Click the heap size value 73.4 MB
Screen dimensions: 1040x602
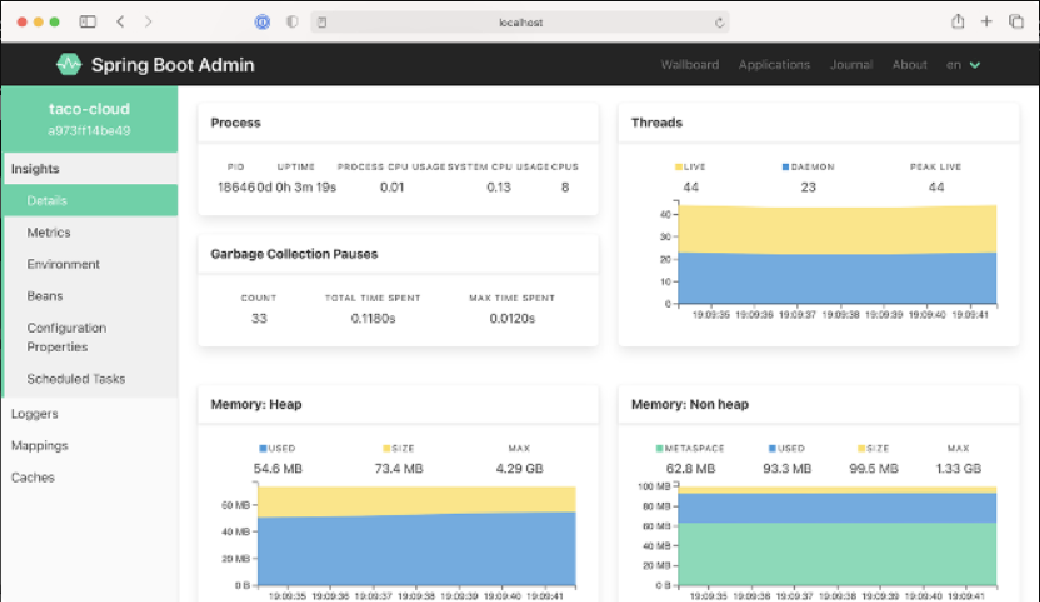(399, 469)
